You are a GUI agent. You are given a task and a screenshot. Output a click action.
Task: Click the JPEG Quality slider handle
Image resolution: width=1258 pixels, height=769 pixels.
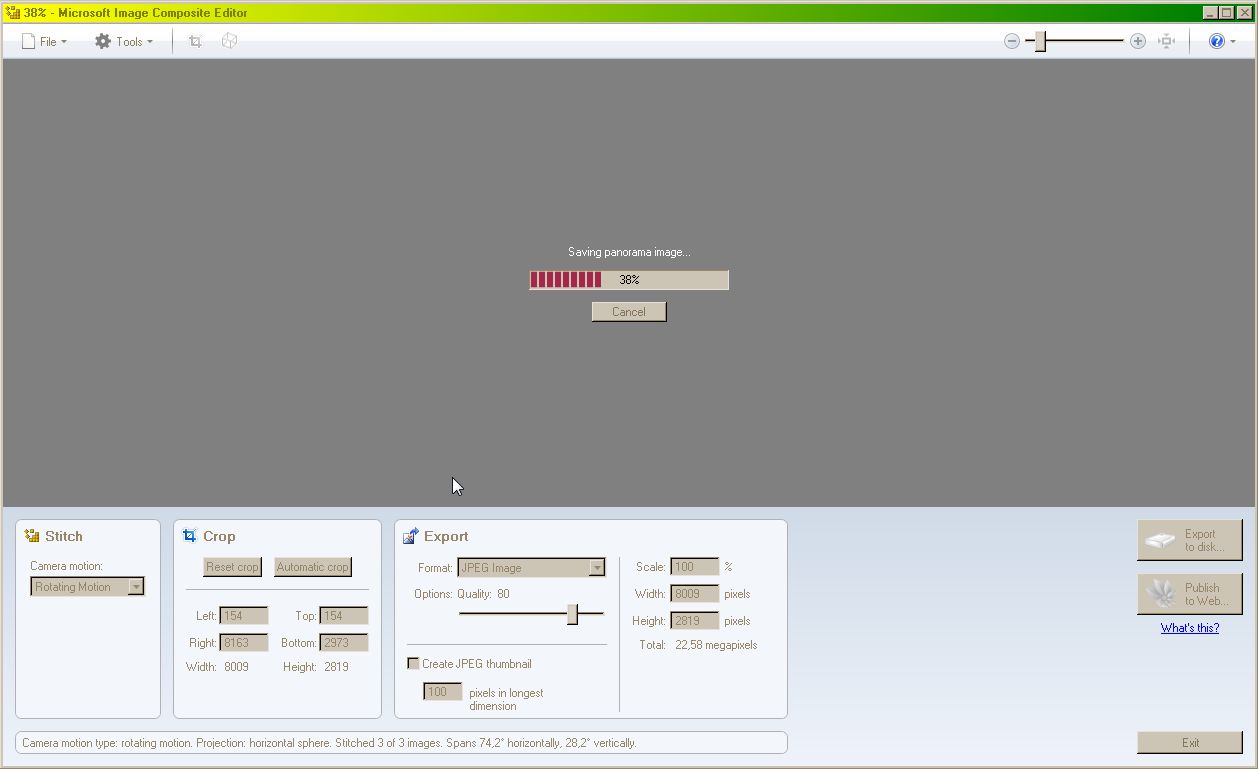point(572,614)
